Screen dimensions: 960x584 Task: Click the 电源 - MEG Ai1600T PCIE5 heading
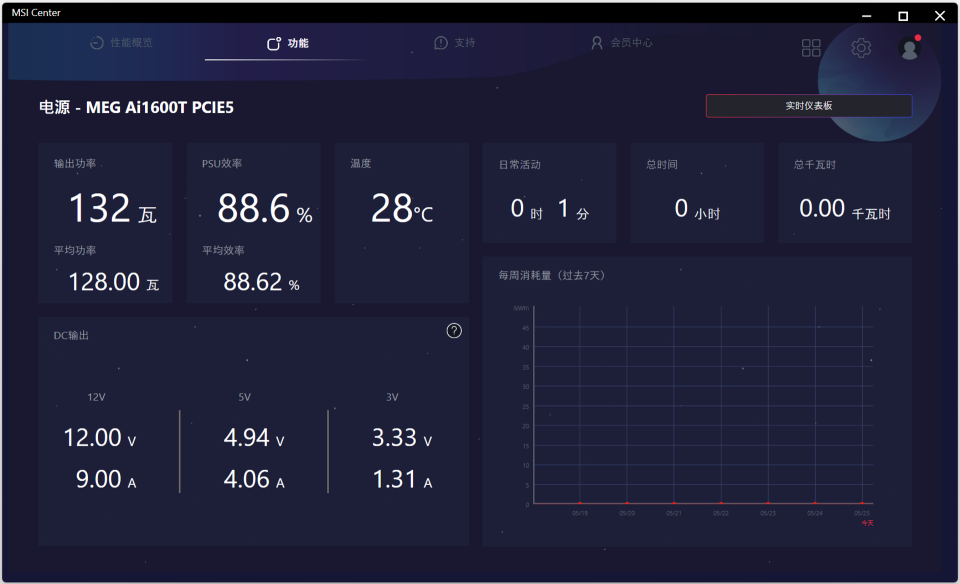[137, 108]
